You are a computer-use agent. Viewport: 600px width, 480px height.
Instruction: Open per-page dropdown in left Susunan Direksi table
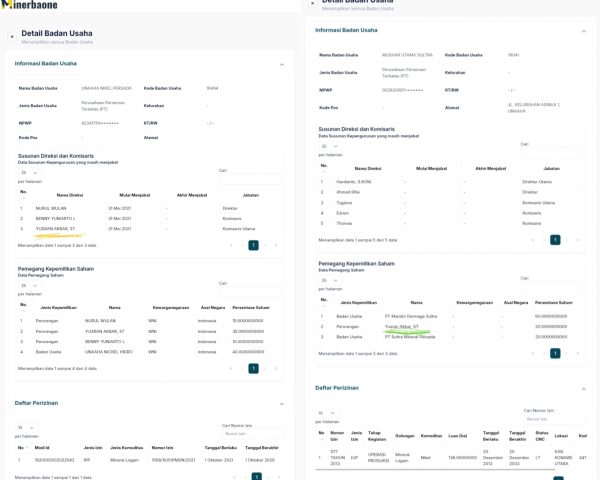(26, 172)
